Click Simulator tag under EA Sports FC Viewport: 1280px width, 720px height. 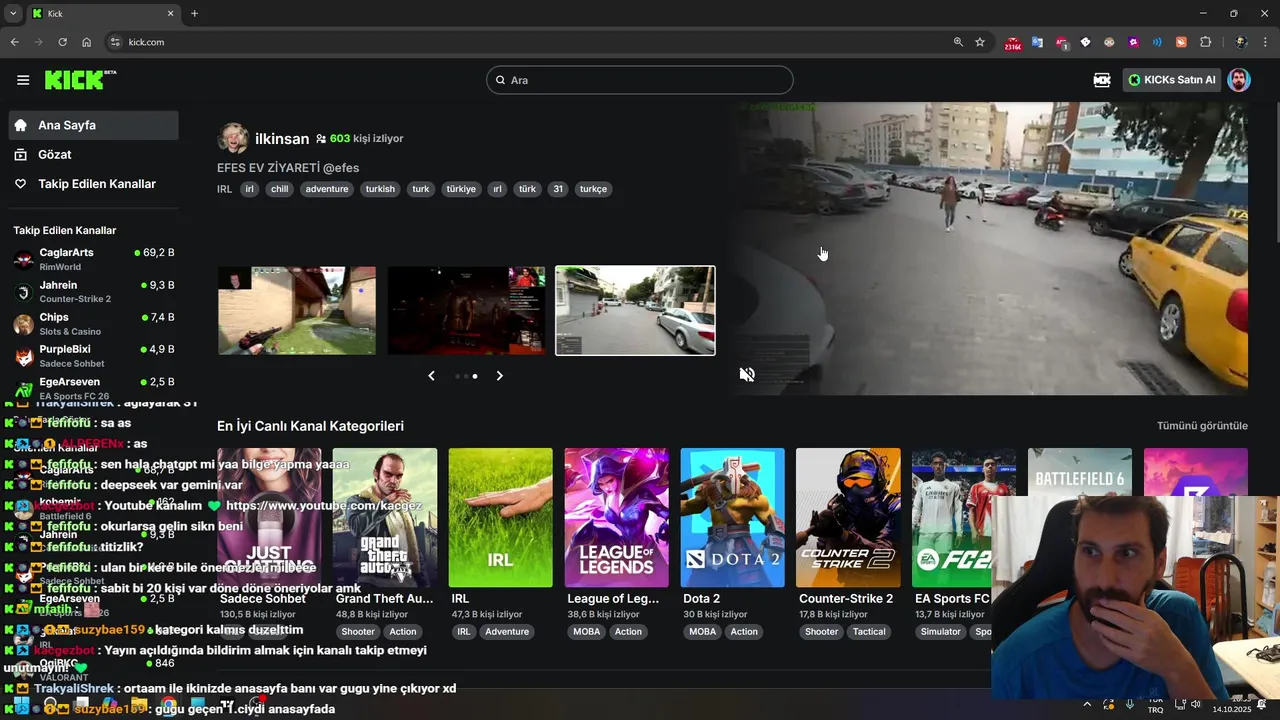940,632
